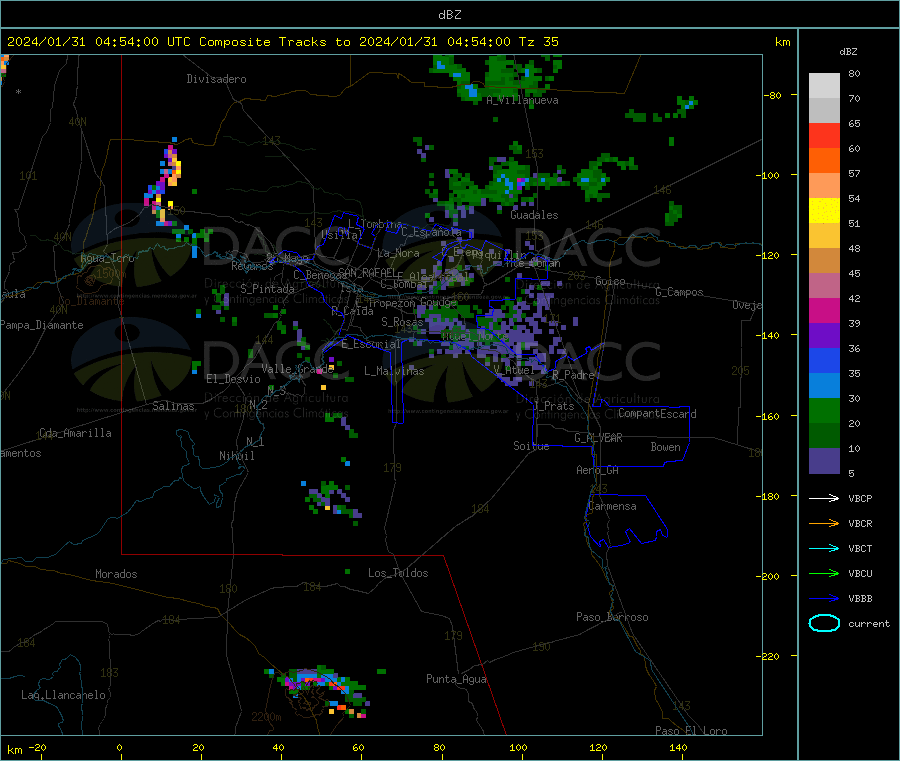Click the blue Carmensa polygon outline
Image resolution: width=900 pixels, height=761 pixels.
(626, 521)
